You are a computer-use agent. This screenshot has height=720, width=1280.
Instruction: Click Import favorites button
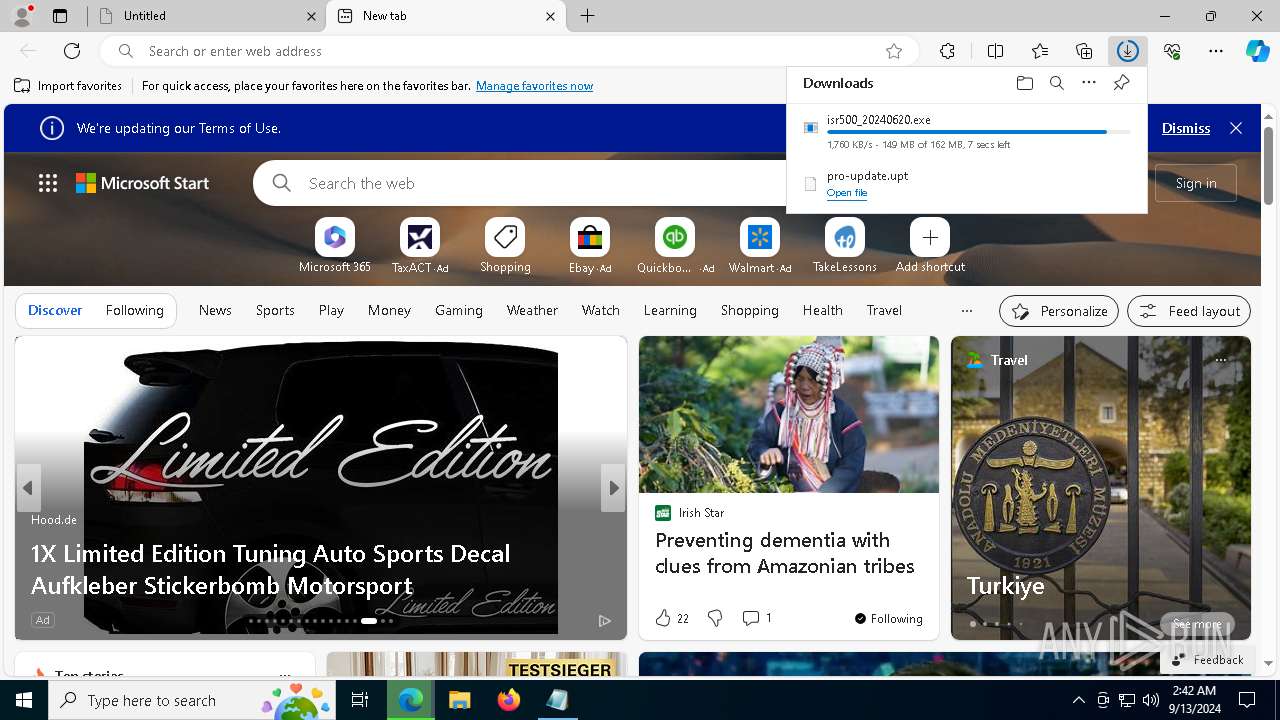(x=68, y=86)
